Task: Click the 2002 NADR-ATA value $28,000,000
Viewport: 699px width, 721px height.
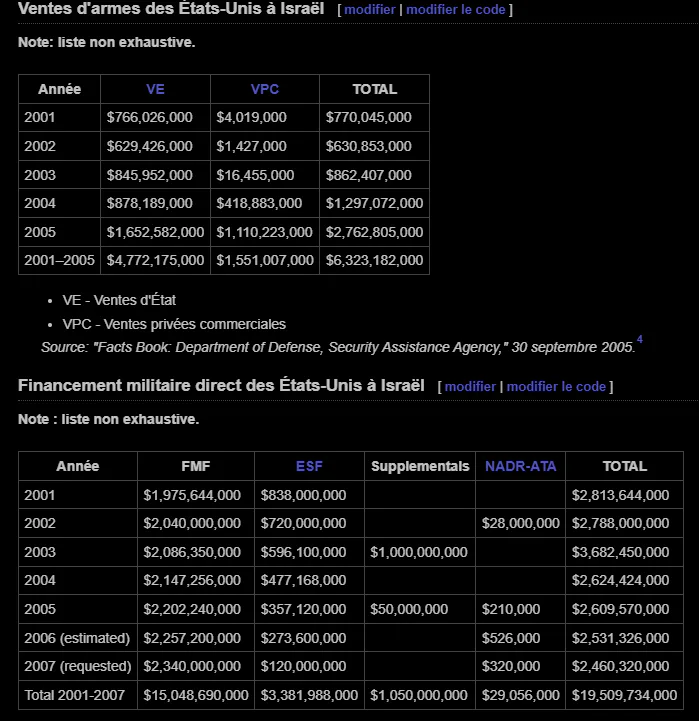Action: click(521, 523)
